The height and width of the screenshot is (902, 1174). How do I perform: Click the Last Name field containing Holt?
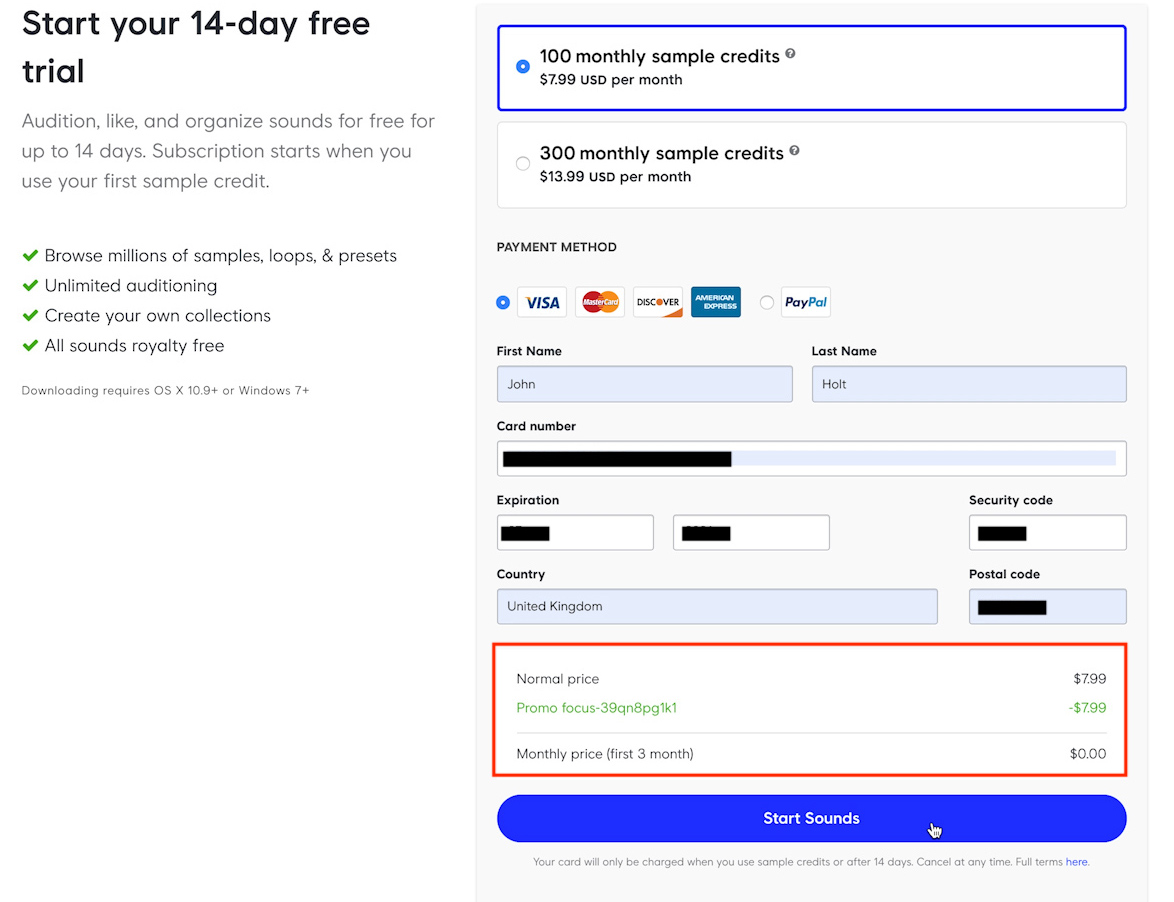click(x=968, y=384)
